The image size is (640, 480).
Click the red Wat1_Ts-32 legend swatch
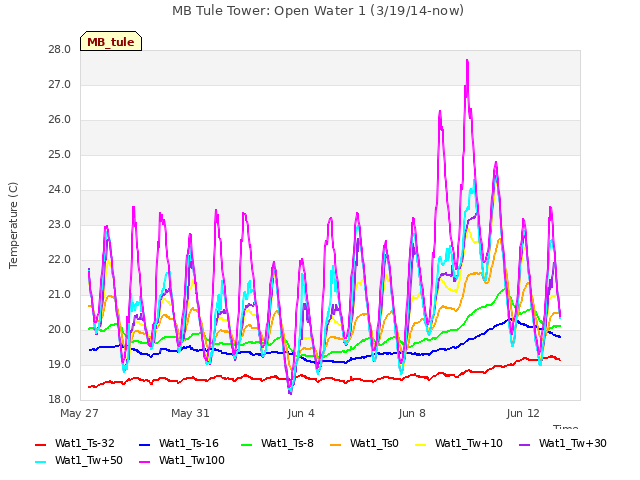point(41,444)
